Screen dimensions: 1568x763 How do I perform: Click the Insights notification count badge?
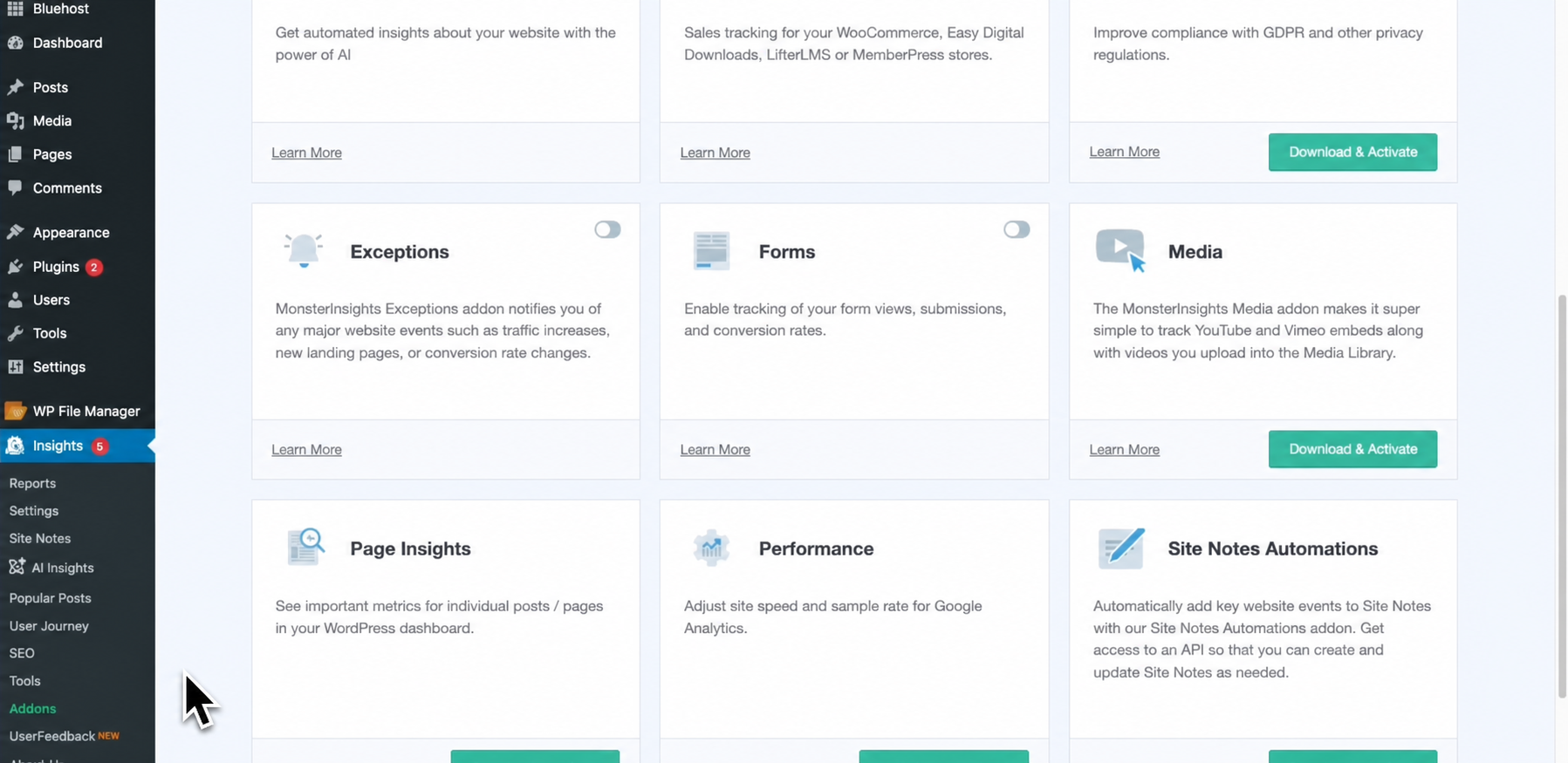(x=99, y=446)
